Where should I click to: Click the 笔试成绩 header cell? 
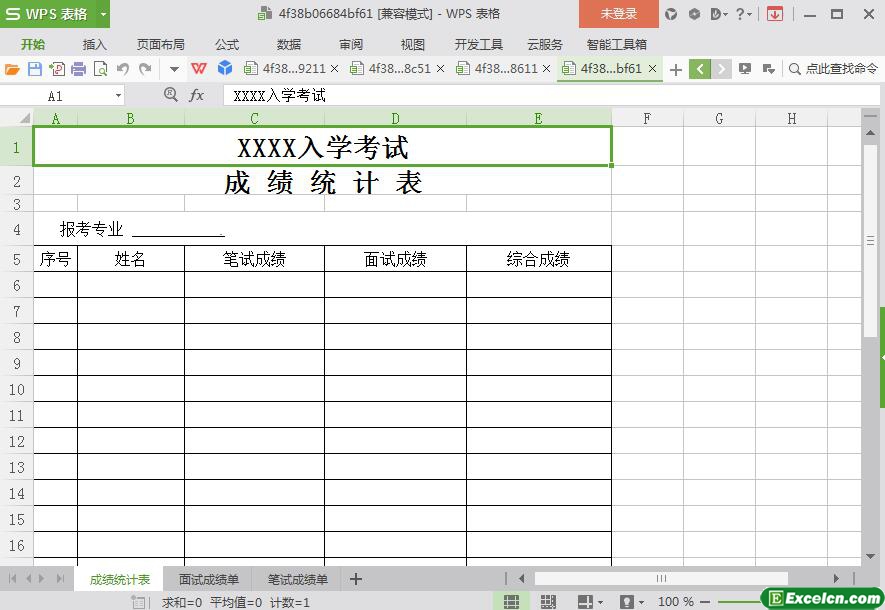pos(255,259)
